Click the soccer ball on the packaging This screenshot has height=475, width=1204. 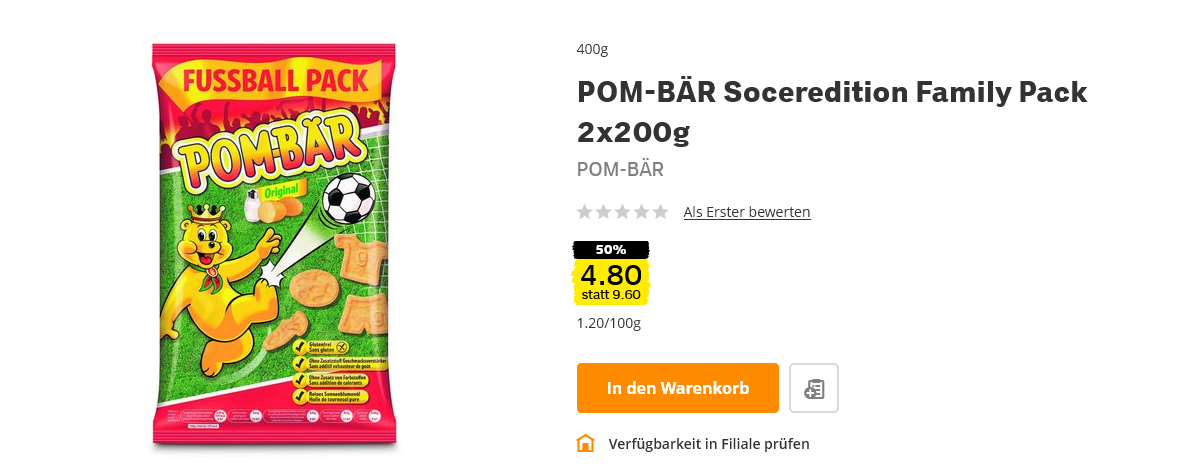[349, 199]
